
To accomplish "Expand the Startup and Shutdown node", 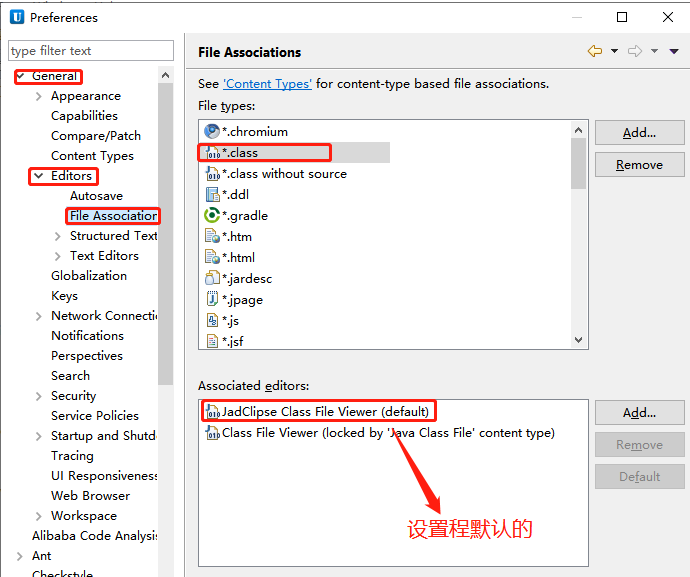I will coord(39,436).
